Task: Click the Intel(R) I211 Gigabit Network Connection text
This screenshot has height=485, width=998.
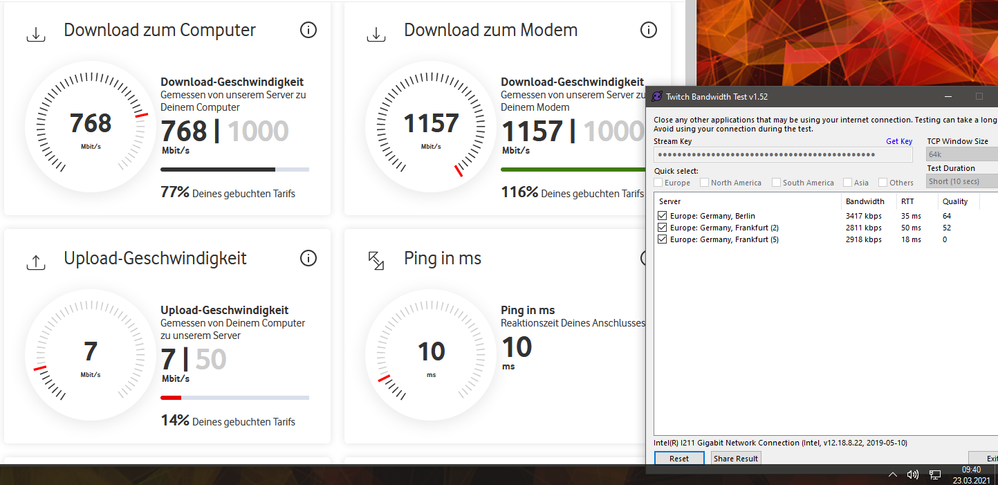Action: point(780,442)
